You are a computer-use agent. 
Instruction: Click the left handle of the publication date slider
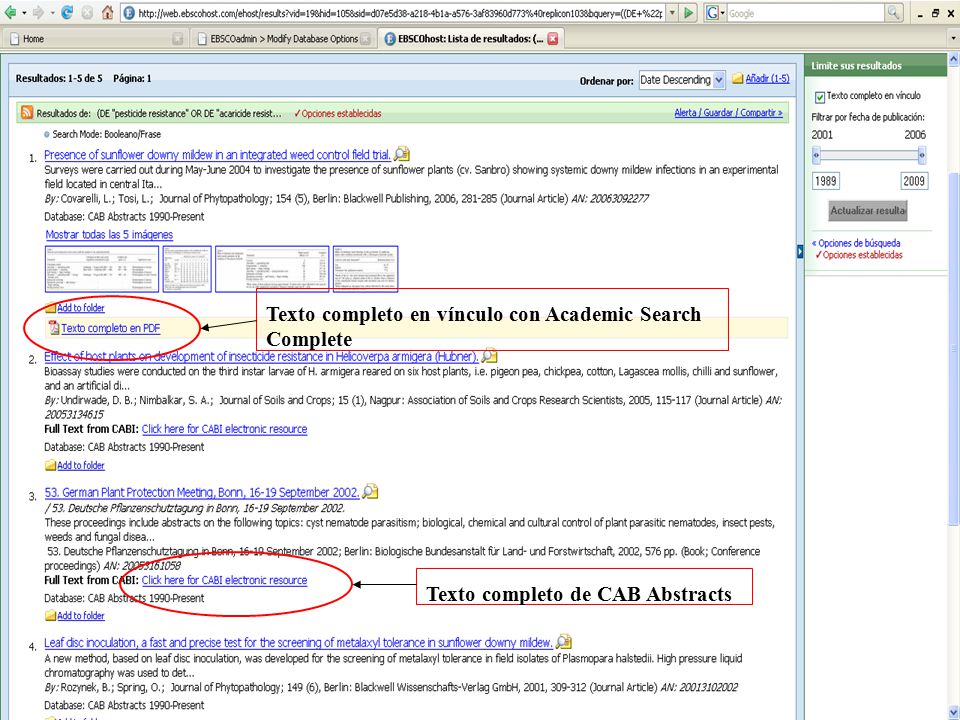pos(816,156)
